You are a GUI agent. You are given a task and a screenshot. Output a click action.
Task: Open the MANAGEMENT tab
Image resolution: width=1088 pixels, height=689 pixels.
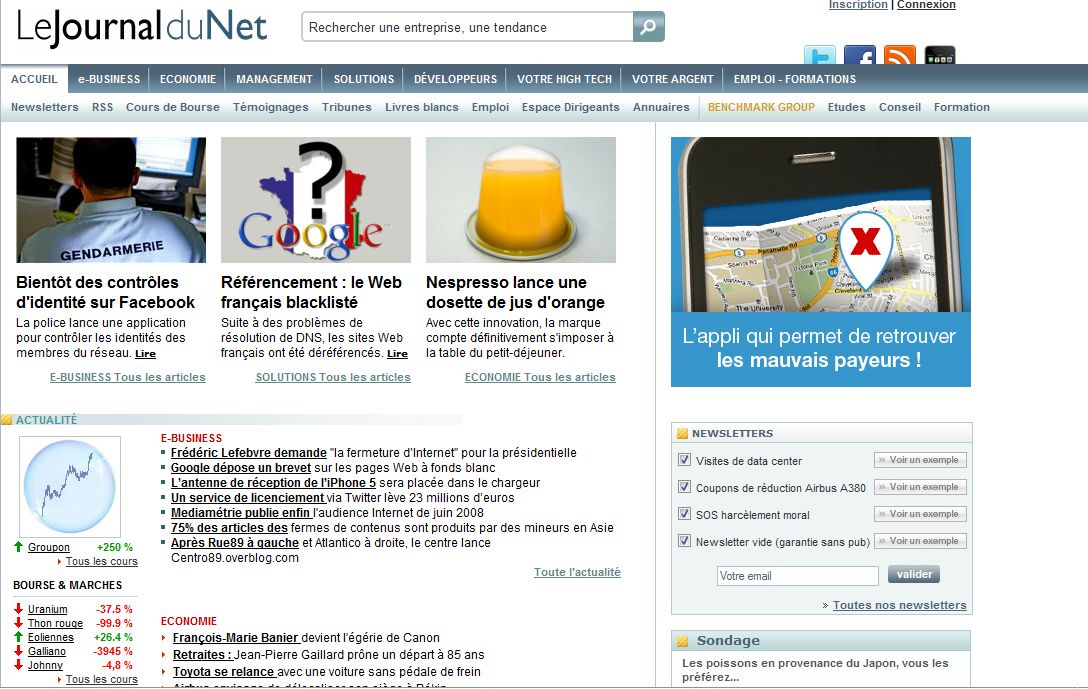274,79
